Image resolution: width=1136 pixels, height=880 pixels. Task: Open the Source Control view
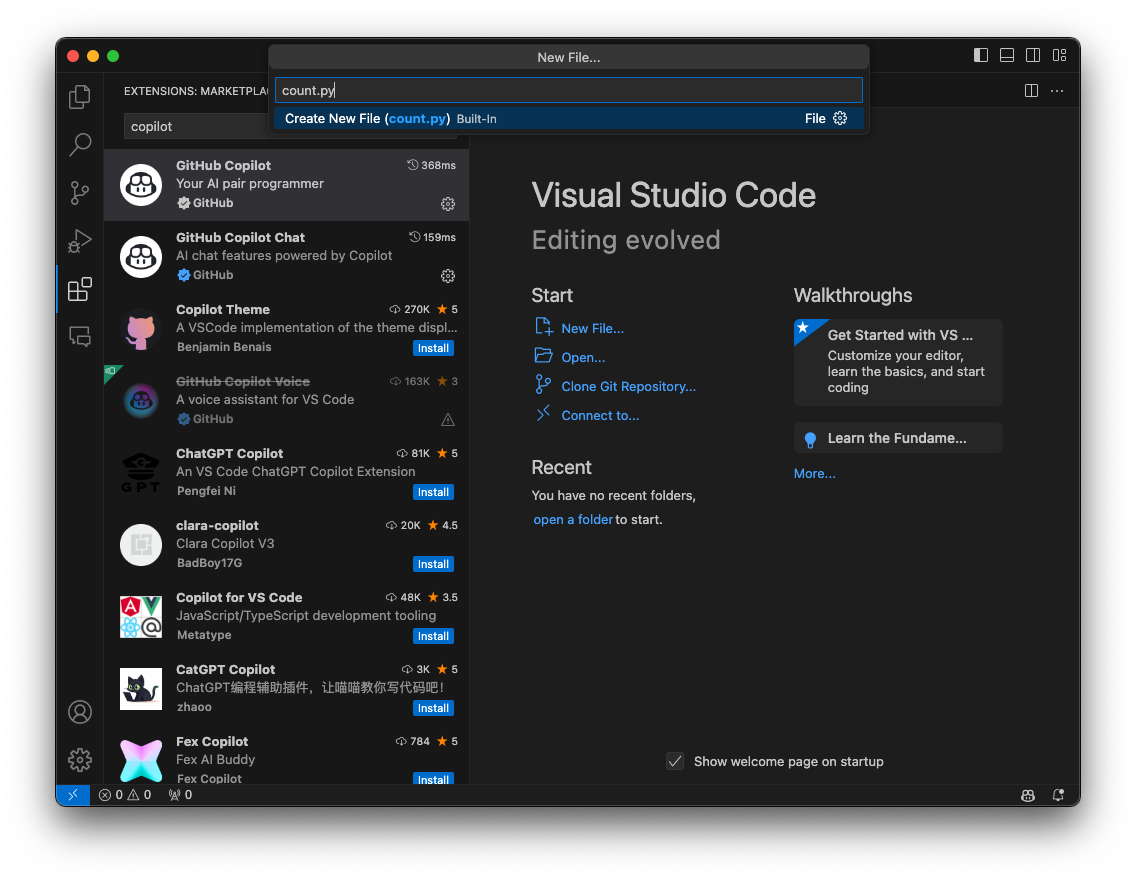click(x=80, y=193)
